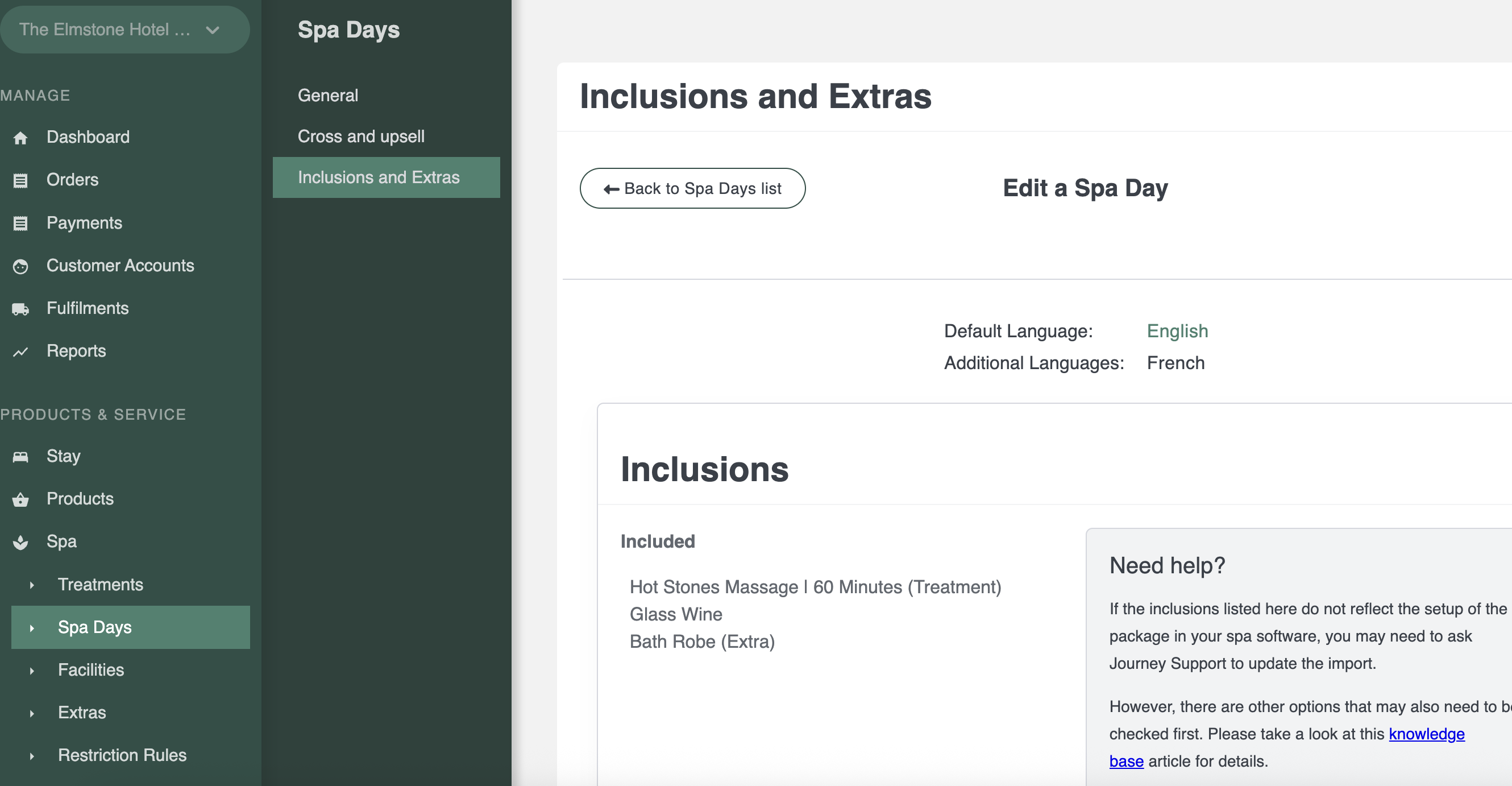Click the Payments icon in sidebar

pyautogui.click(x=20, y=223)
